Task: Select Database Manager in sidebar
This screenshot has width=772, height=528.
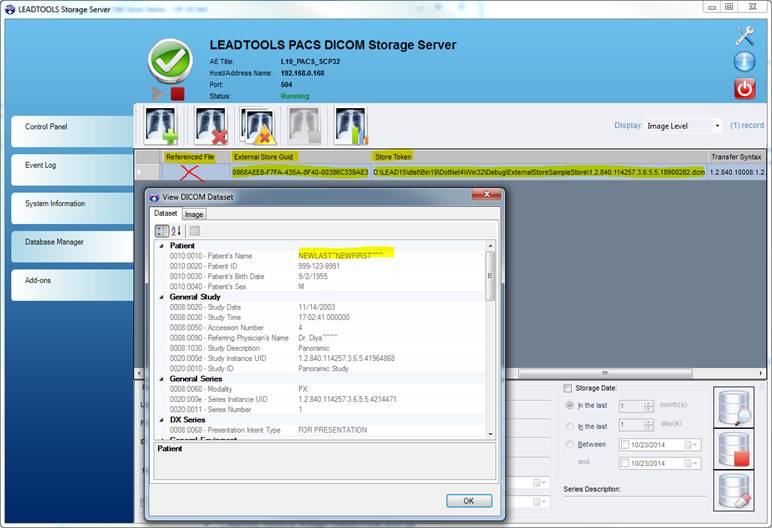Action: (x=72, y=246)
